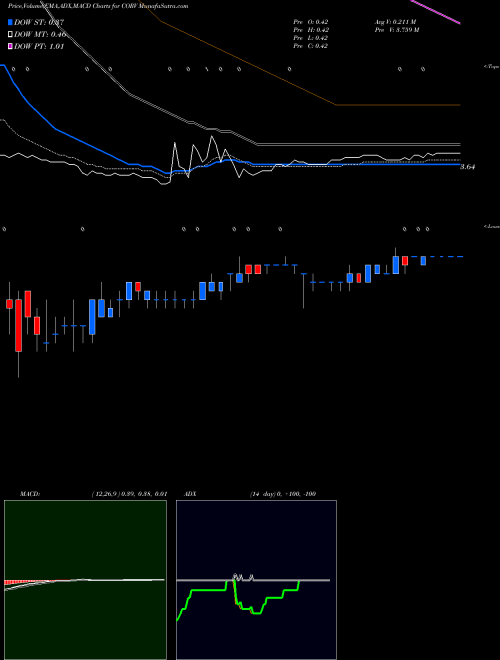Click the 'Pre L: 0.42' low value

311,38
